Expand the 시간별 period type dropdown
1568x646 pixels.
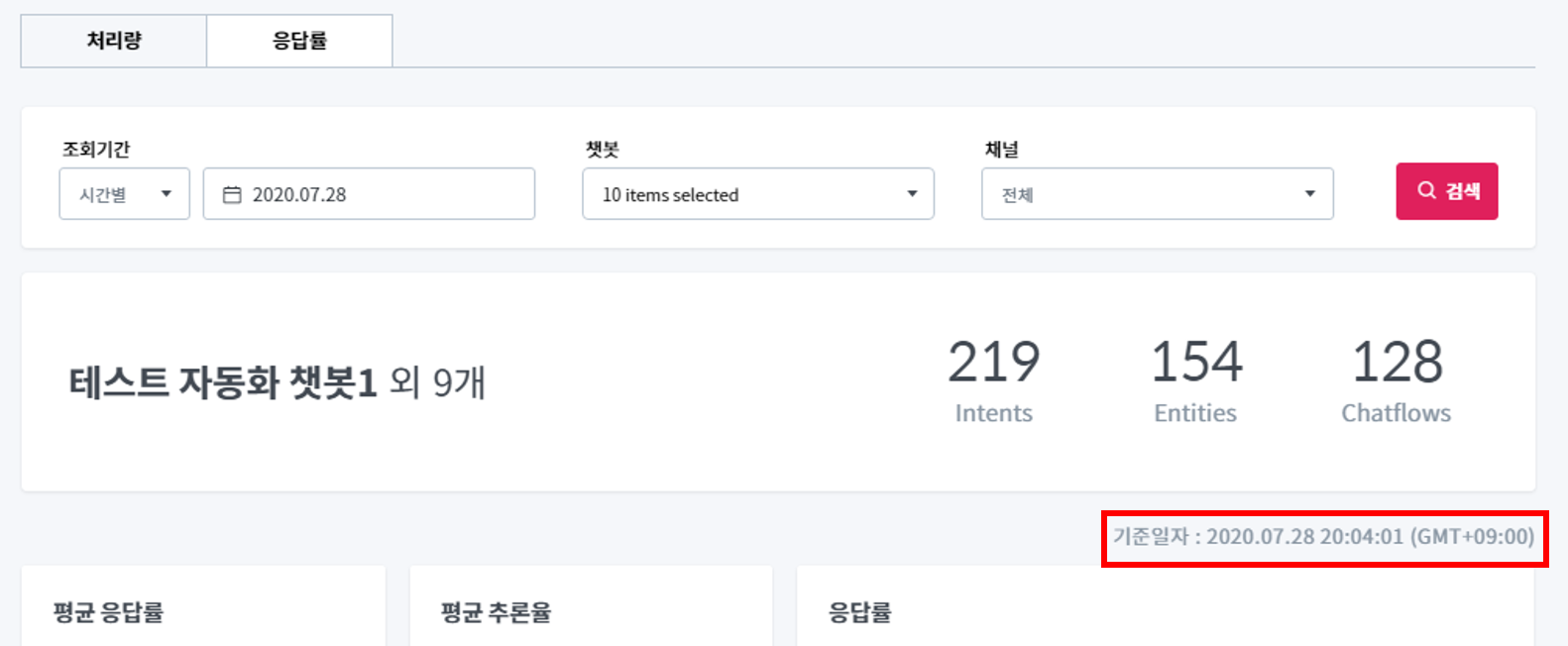(x=125, y=194)
